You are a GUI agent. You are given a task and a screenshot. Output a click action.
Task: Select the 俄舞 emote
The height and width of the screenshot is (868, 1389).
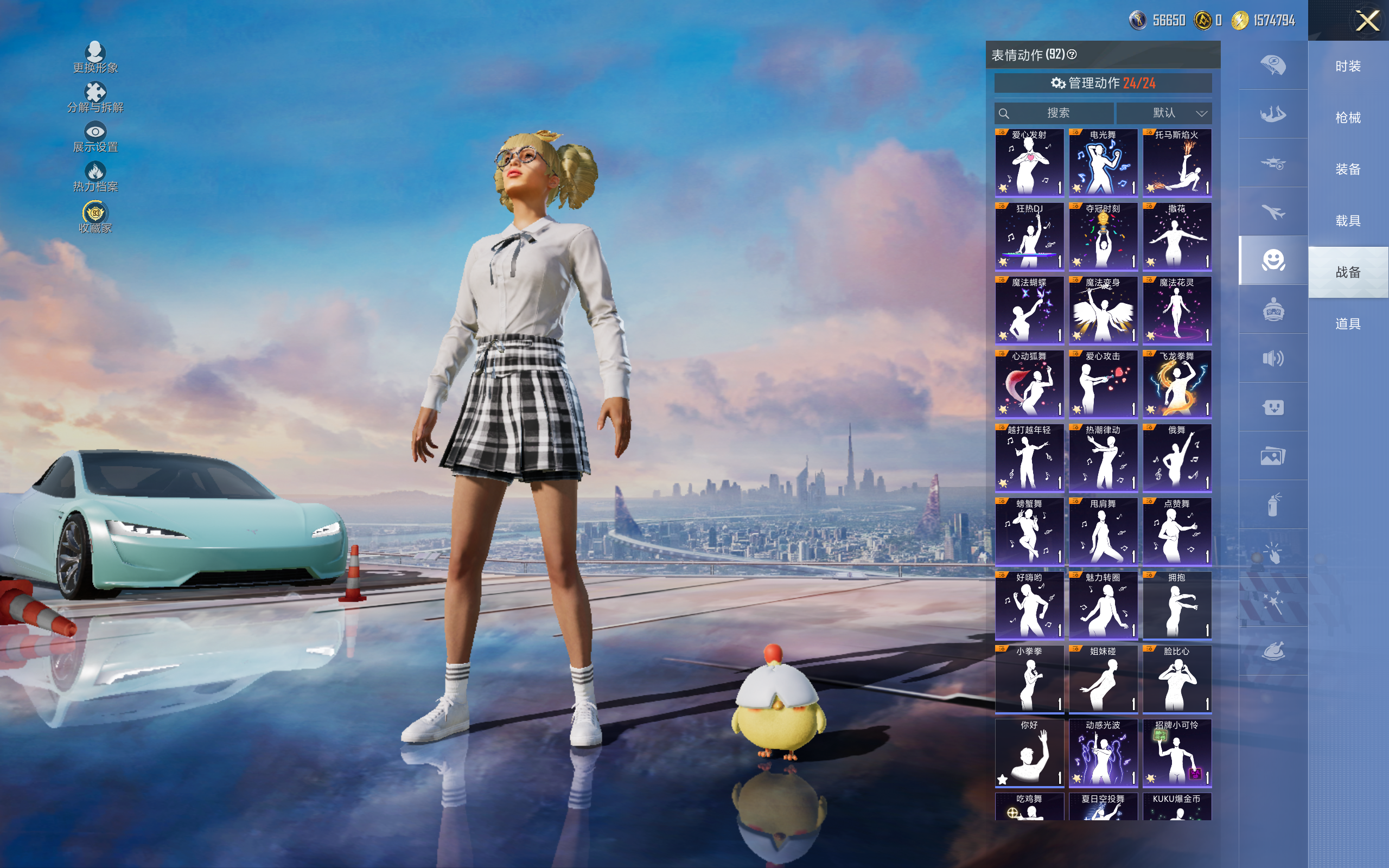pos(1177,457)
